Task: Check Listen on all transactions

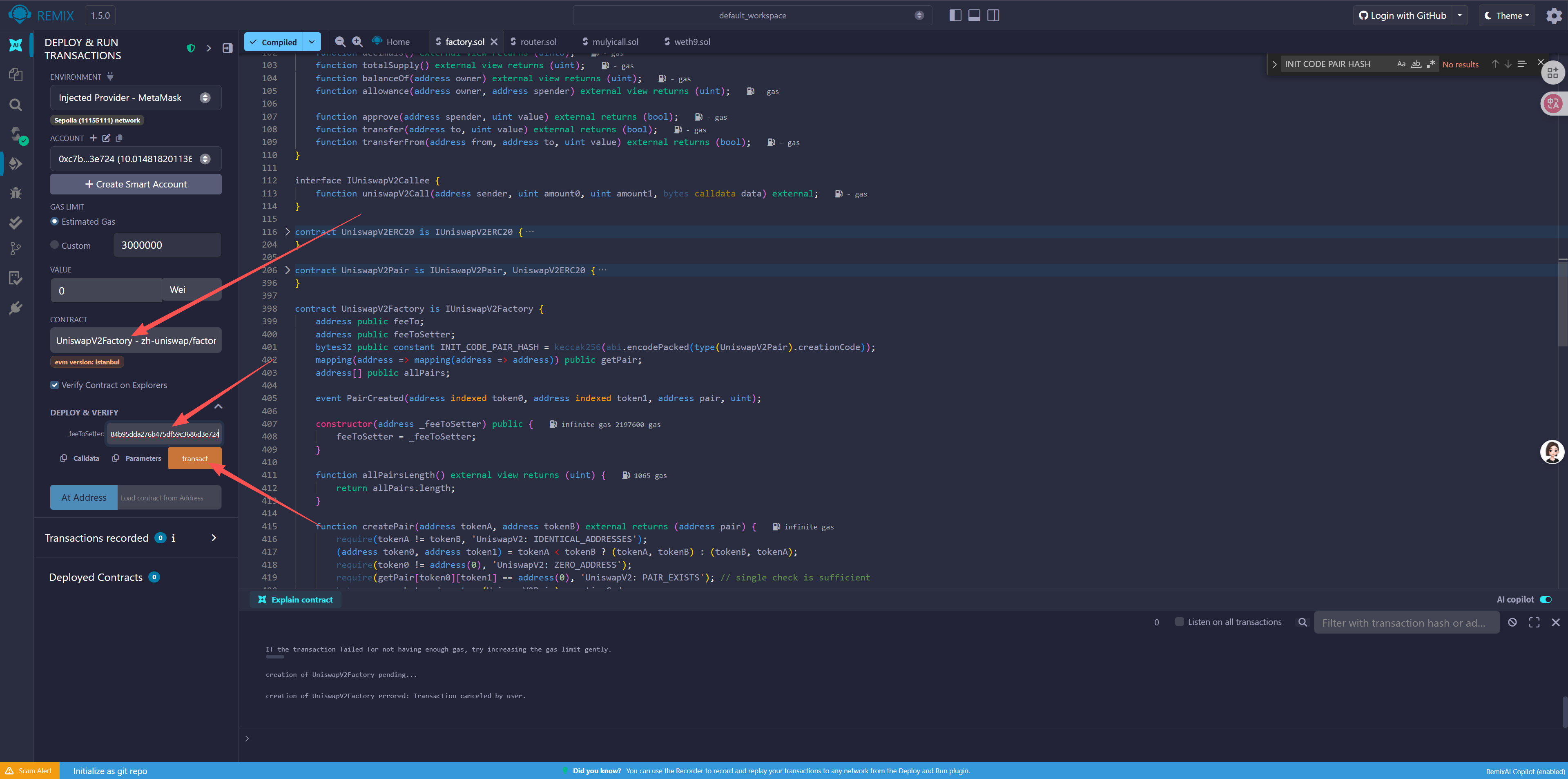Action: point(1179,621)
